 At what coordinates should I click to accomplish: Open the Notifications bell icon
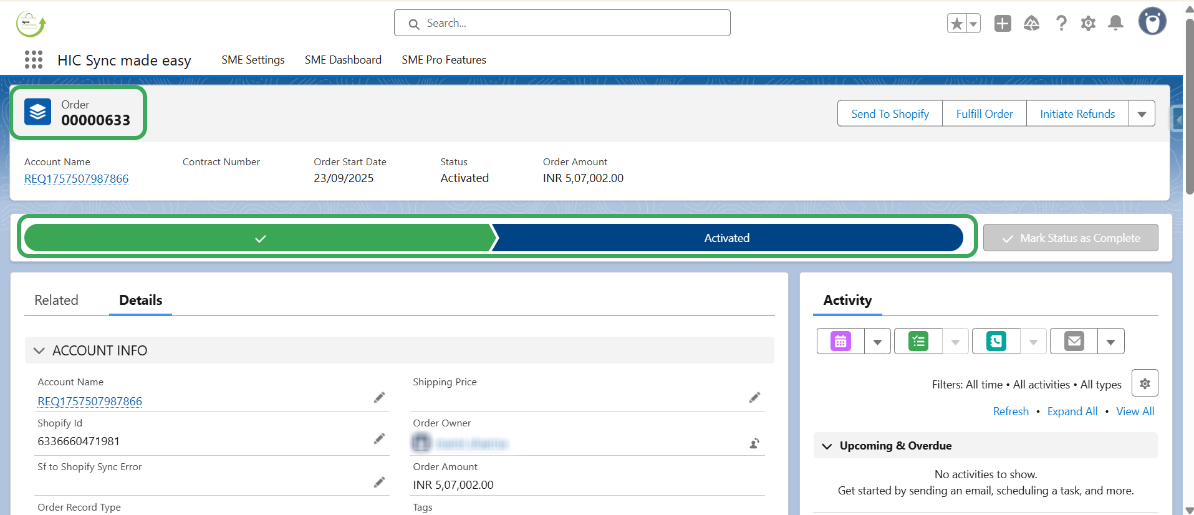[1116, 24]
